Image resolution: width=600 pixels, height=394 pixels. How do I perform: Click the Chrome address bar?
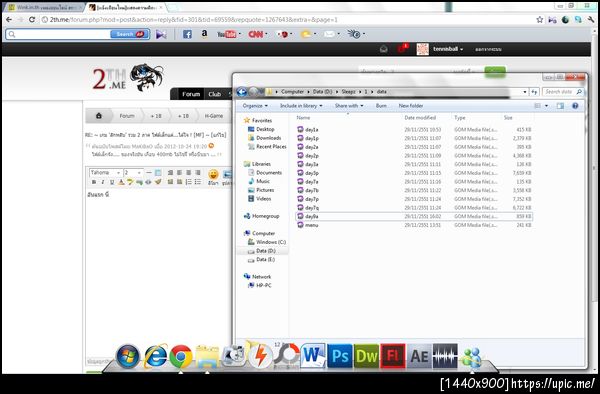(287, 20)
